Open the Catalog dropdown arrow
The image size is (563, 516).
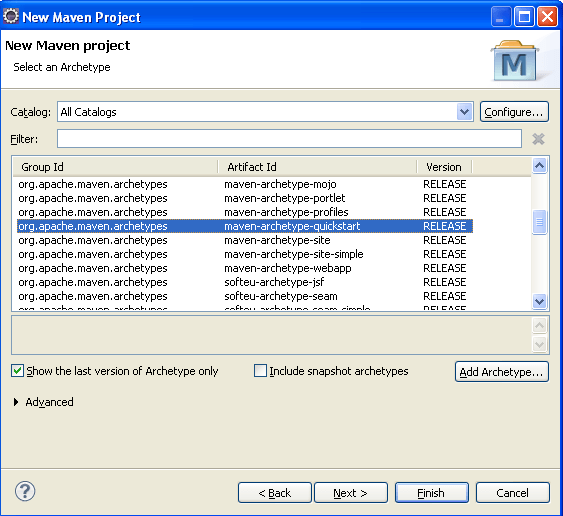coord(464,112)
